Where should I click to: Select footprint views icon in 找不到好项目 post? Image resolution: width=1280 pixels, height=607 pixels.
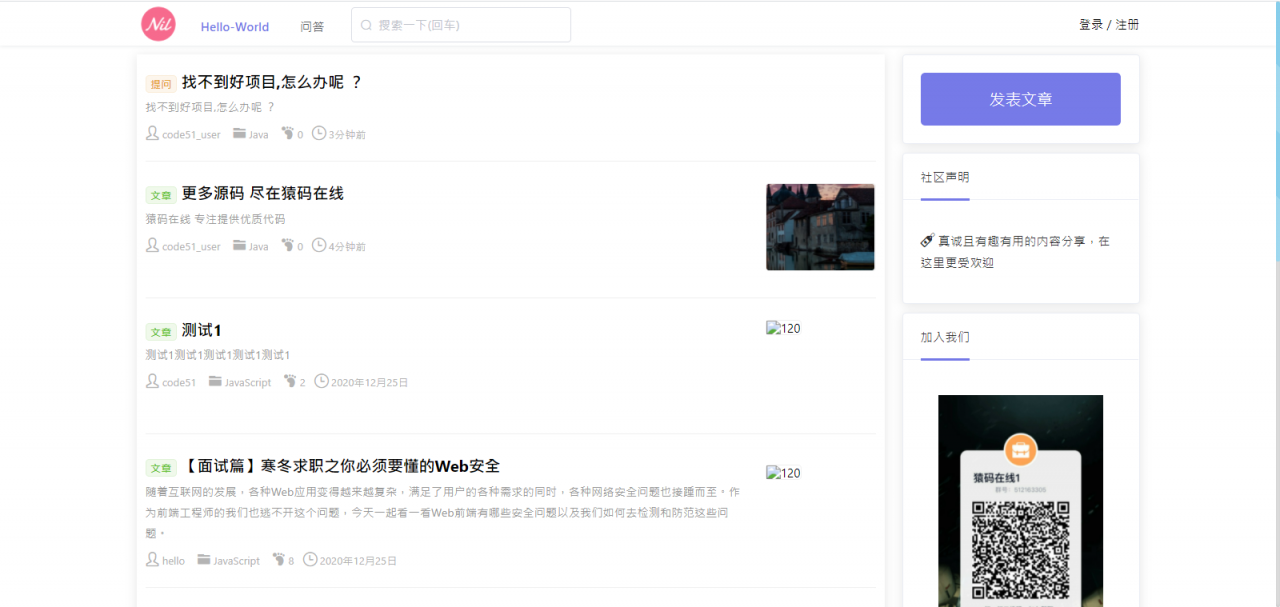(x=288, y=133)
